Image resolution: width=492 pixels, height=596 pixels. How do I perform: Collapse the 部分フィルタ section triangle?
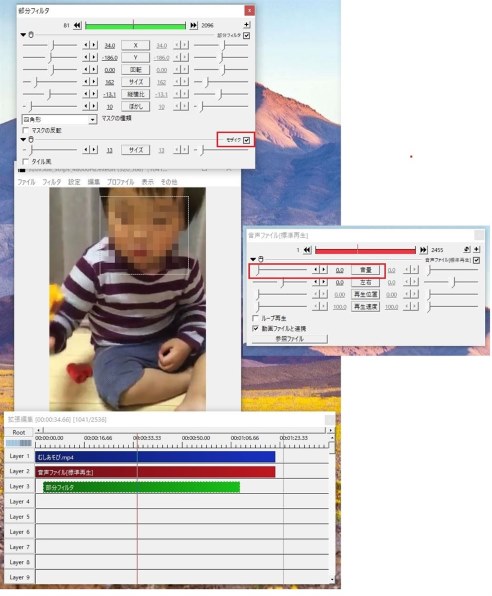pyautogui.click(x=24, y=35)
